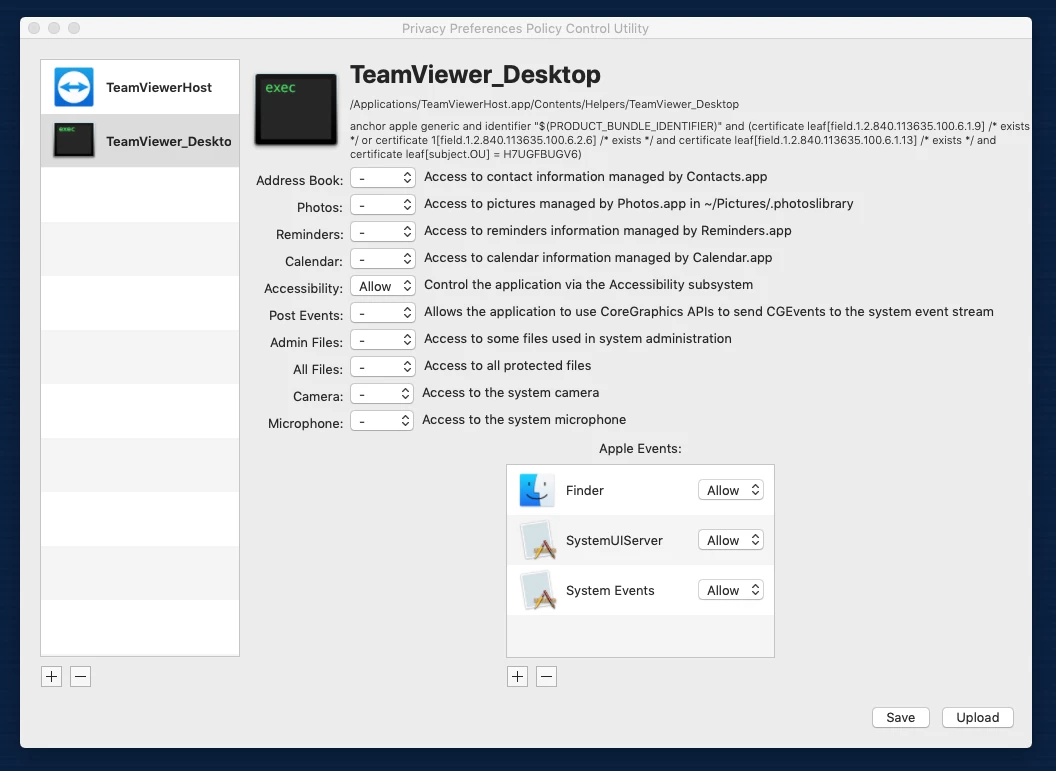Screen dimensions: 1056x771
Task: Click the Apple Events: label
Action: click(x=640, y=448)
